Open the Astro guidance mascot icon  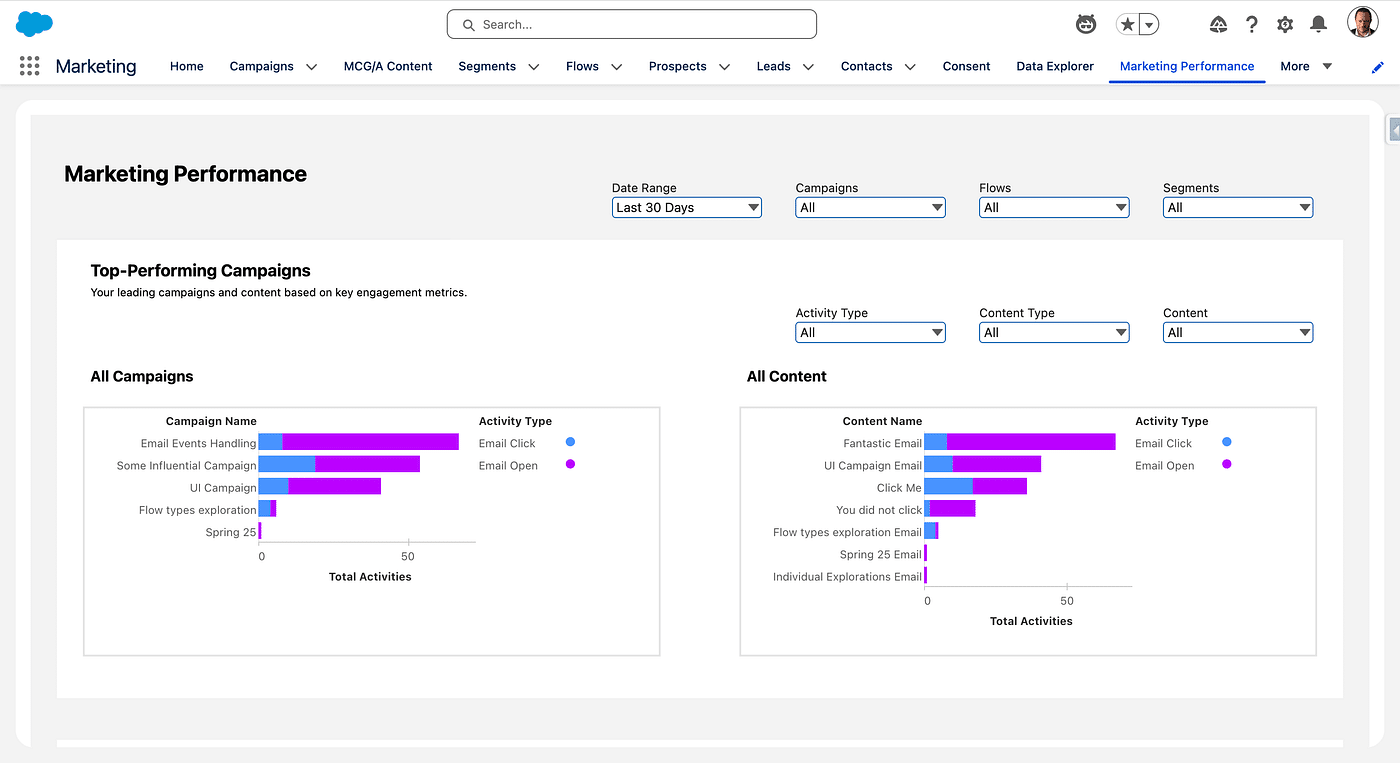(x=1085, y=24)
